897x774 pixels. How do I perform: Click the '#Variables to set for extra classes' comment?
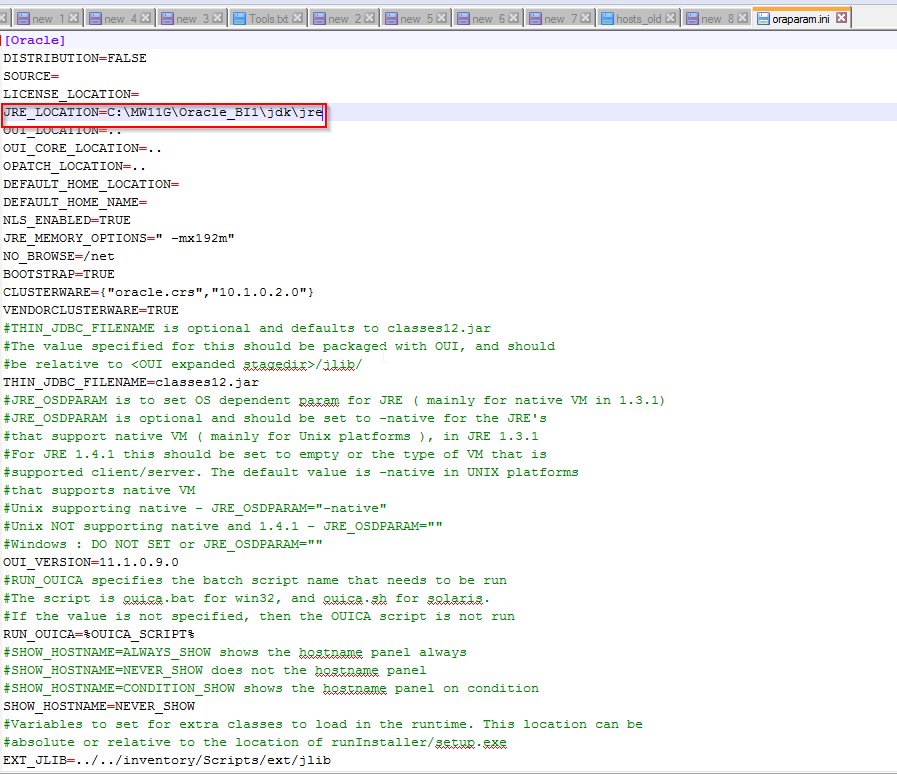click(x=323, y=724)
